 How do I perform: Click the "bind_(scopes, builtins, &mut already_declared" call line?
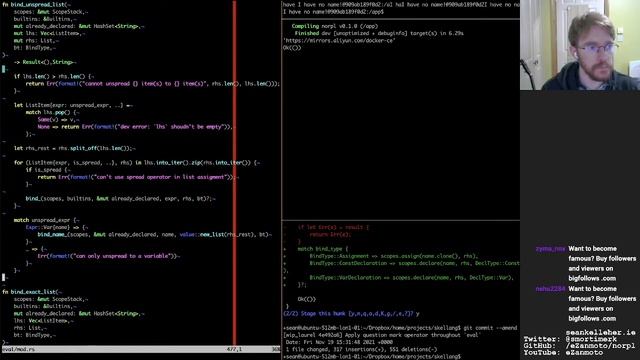pos(120,199)
